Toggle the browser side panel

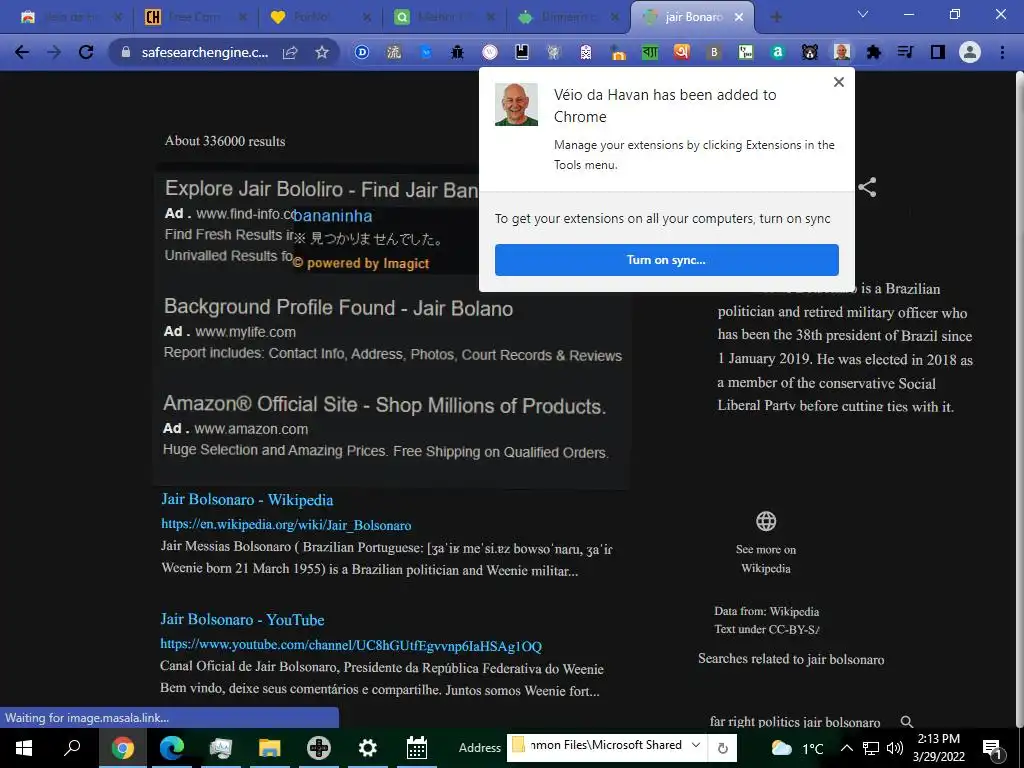pyautogui.click(x=938, y=52)
